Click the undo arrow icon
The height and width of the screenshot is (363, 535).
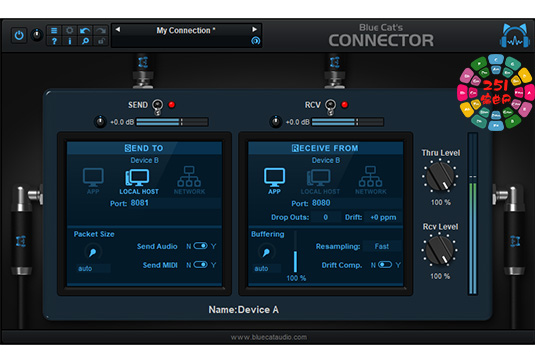[85, 31]
